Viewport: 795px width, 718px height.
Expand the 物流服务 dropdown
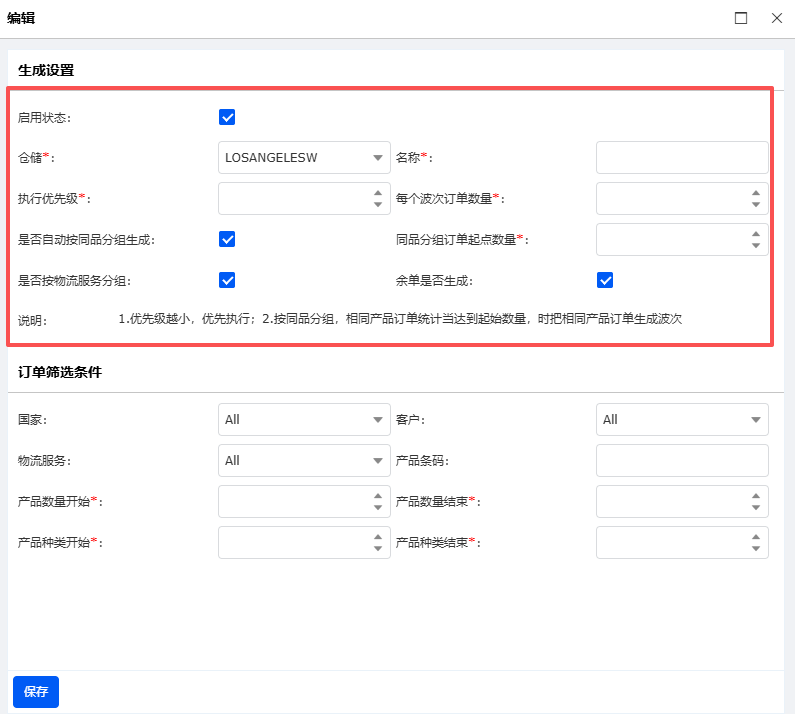click(x=304, y=461)
